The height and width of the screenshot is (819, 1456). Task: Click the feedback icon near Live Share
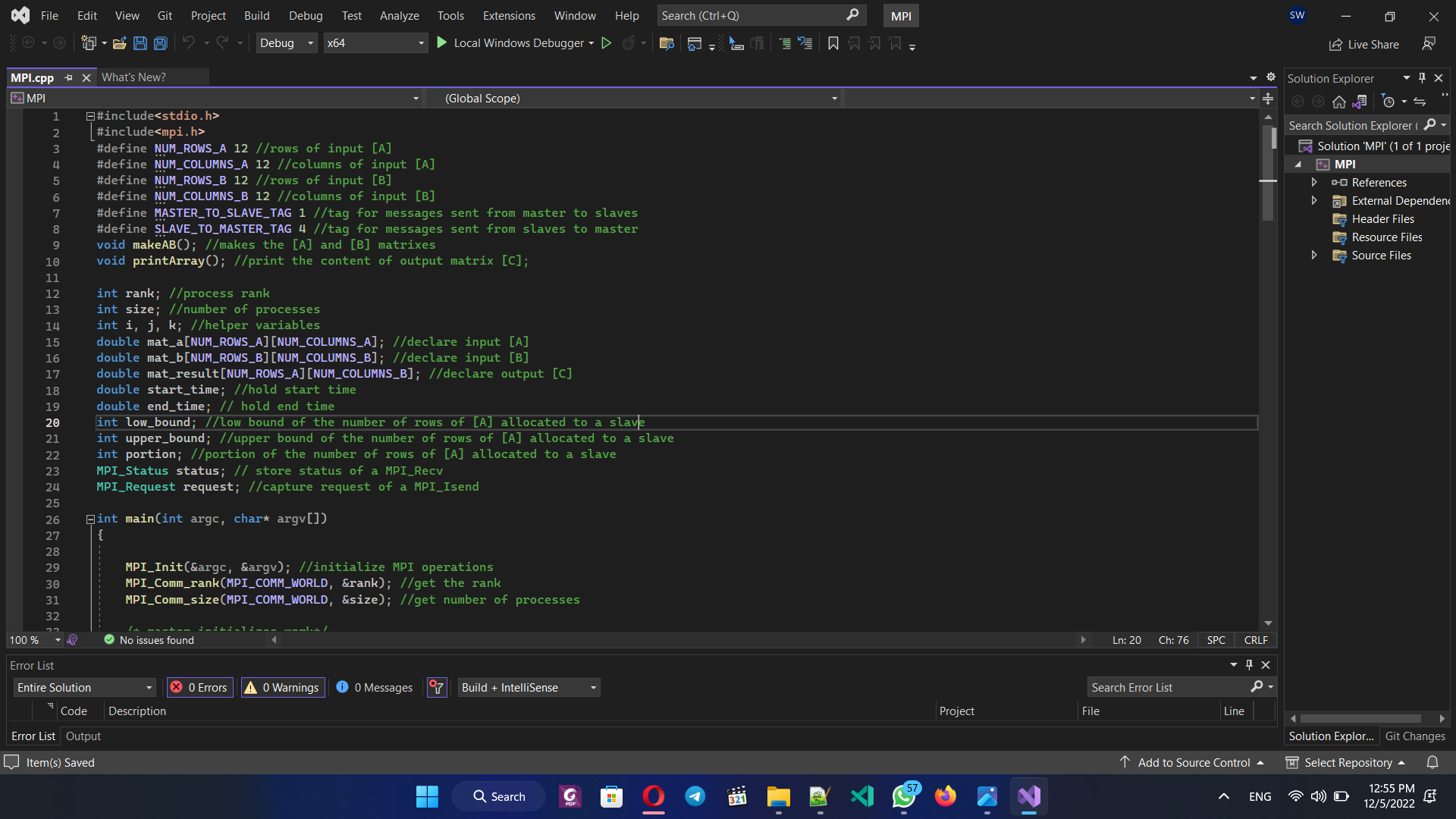pyautogui.click(x=1429, y=44)
